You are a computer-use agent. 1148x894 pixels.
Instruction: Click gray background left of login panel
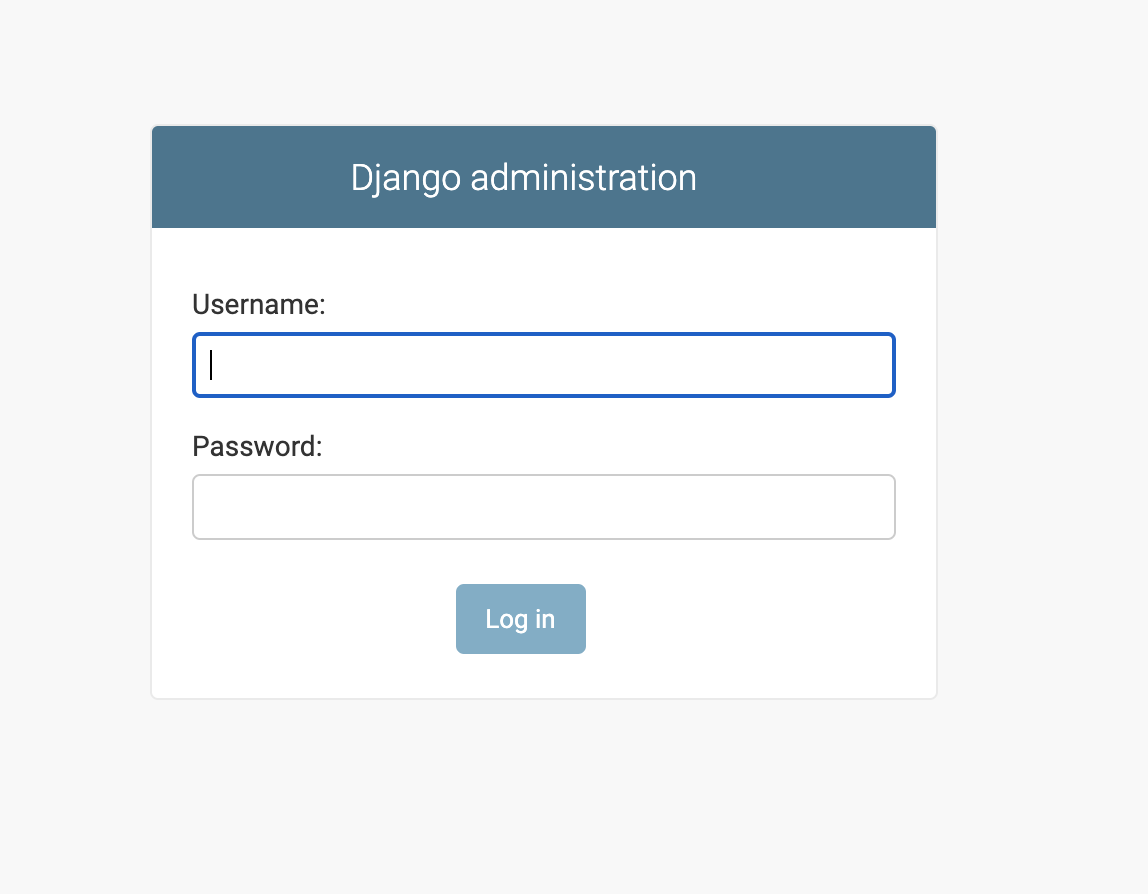pos(75,410)
